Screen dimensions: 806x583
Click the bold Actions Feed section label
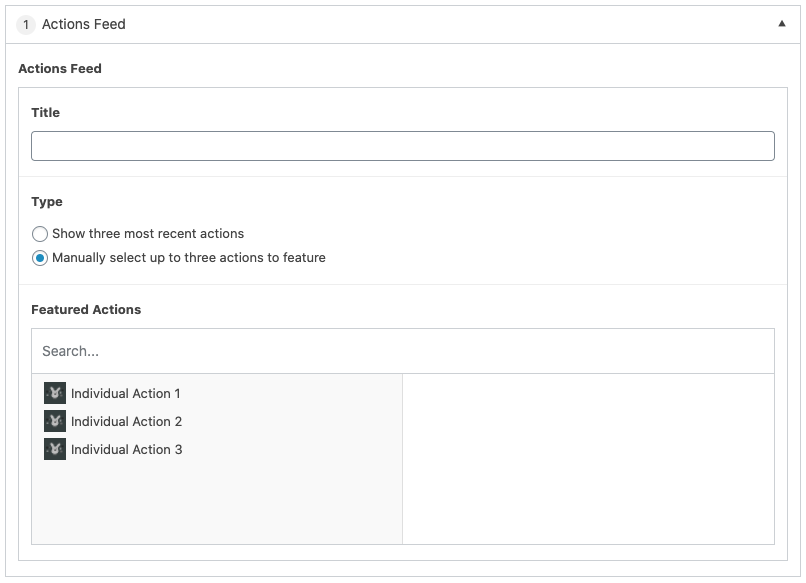60,69
